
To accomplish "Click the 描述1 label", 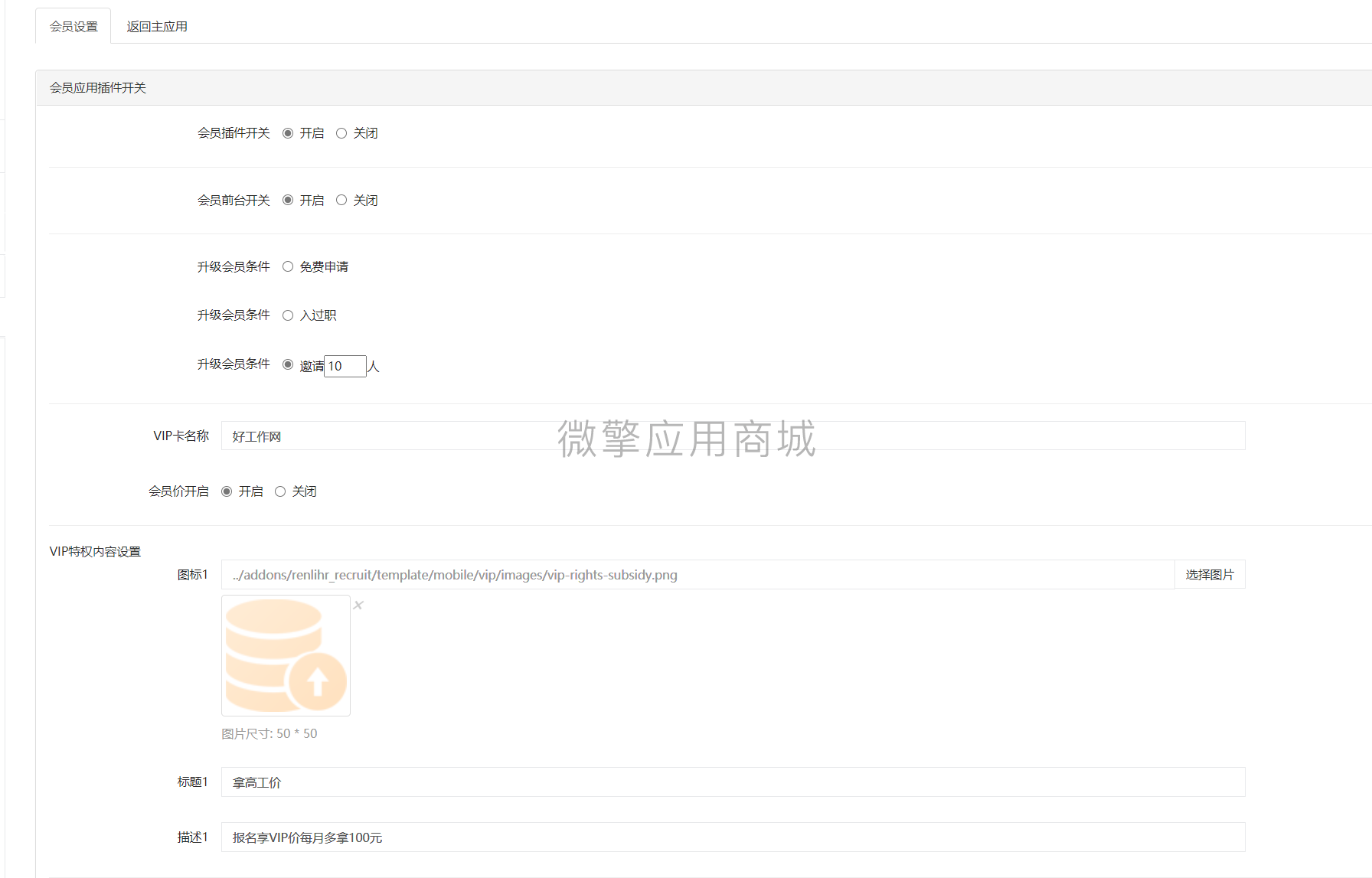I will 192,837.
